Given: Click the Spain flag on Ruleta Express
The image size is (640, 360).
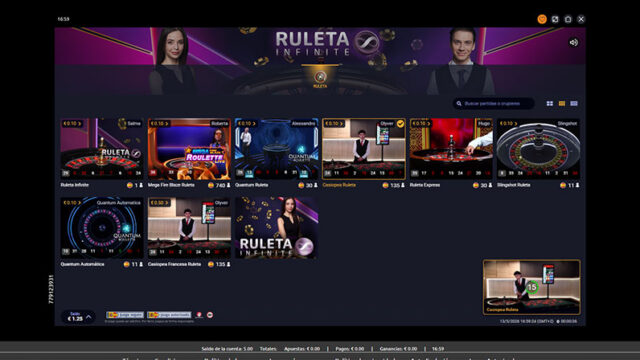Looking at the screenshot, I should pos(476,185).
